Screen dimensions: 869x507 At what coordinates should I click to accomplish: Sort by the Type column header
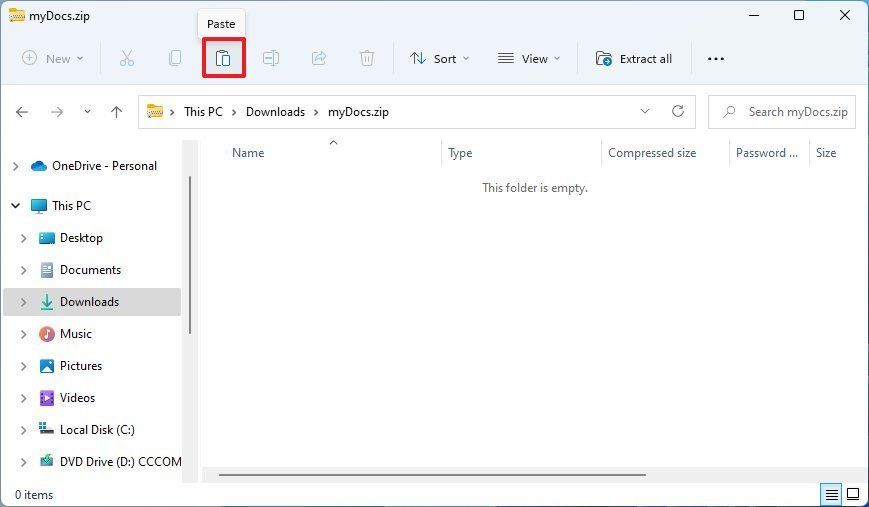(x=460, y=153)
